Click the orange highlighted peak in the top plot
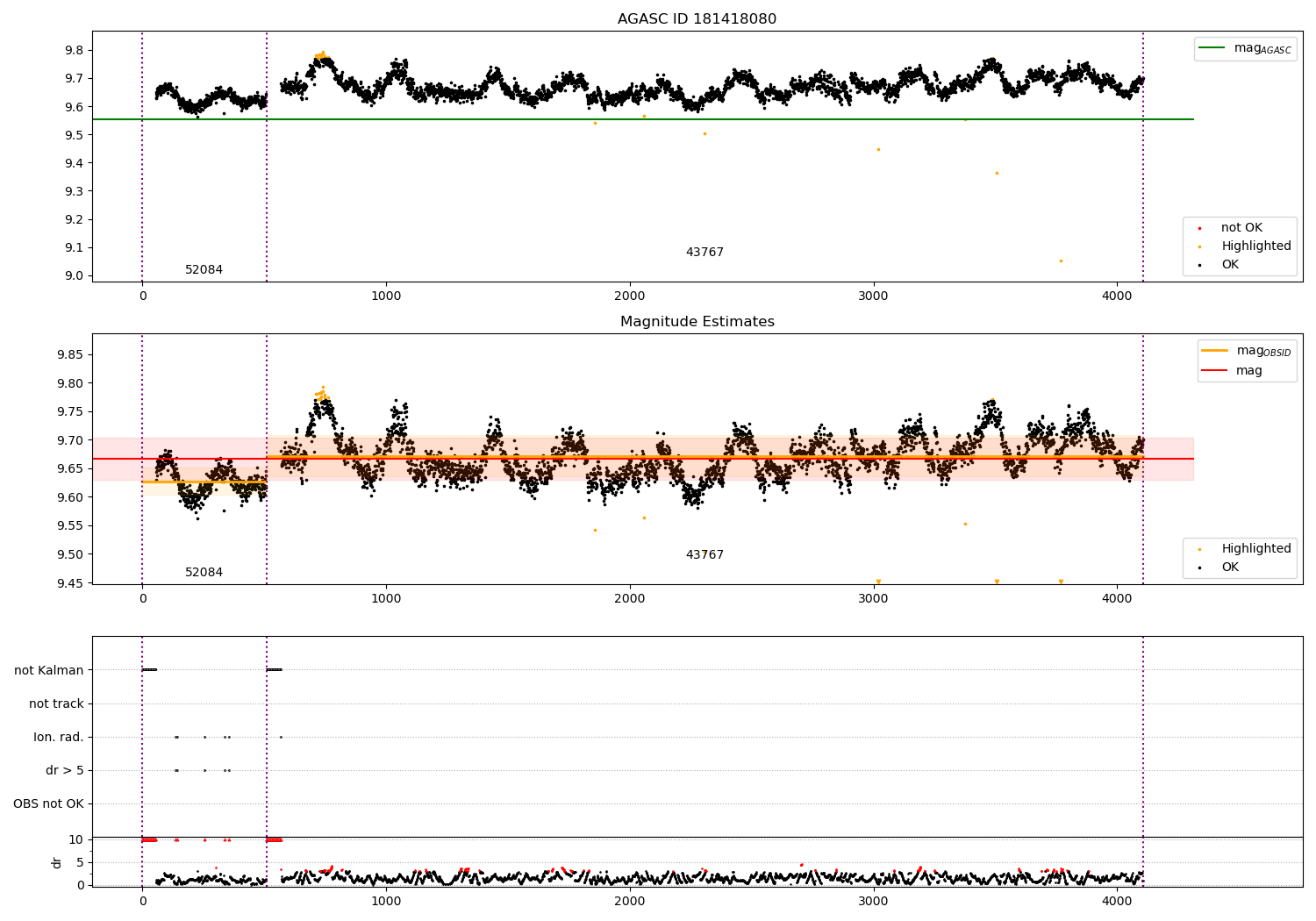The width and height of the screenshot is (1316, 921). (x=321, y=55)
